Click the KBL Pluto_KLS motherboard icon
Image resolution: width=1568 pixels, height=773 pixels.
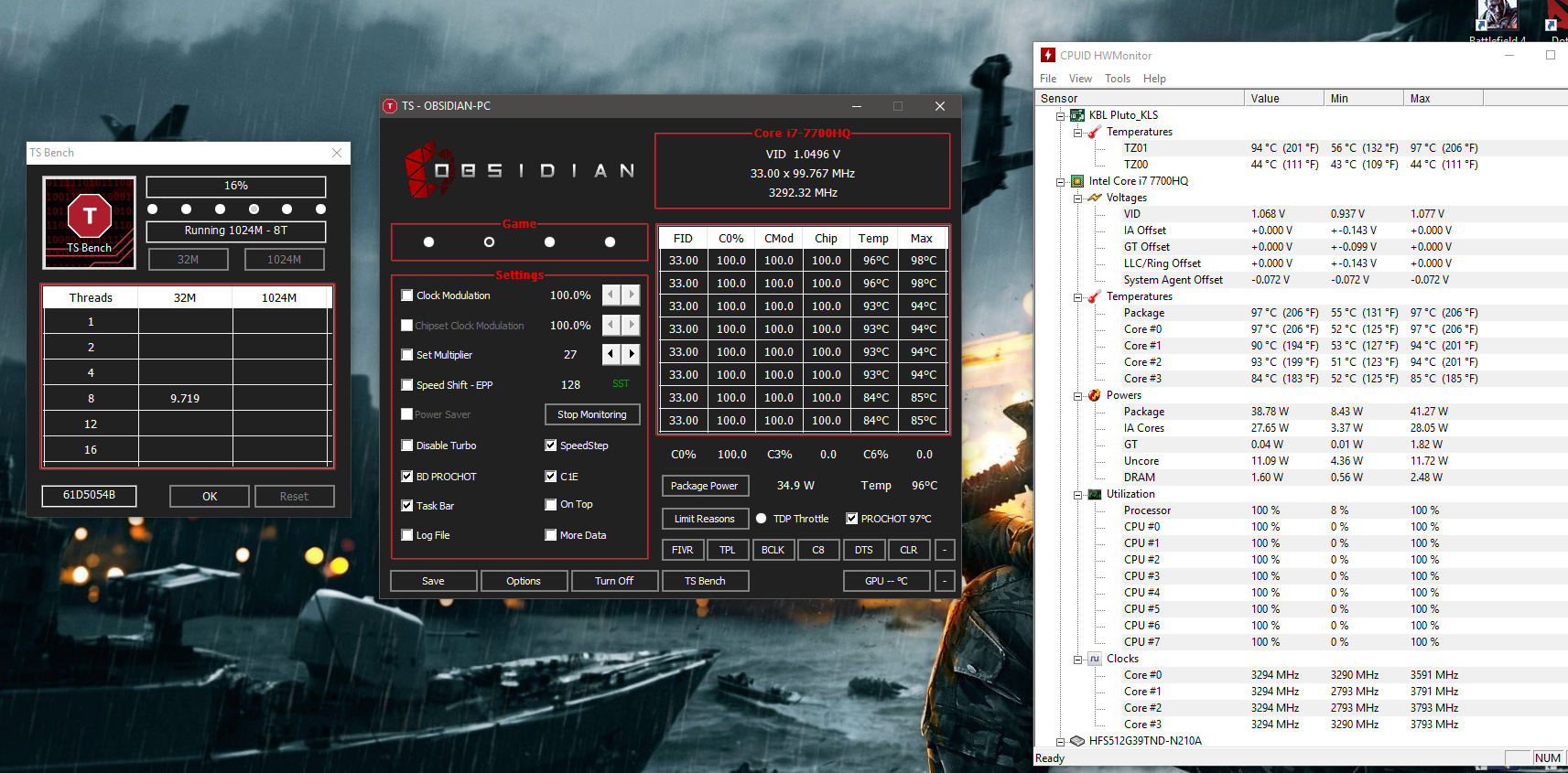click(x=1077, y=115)
